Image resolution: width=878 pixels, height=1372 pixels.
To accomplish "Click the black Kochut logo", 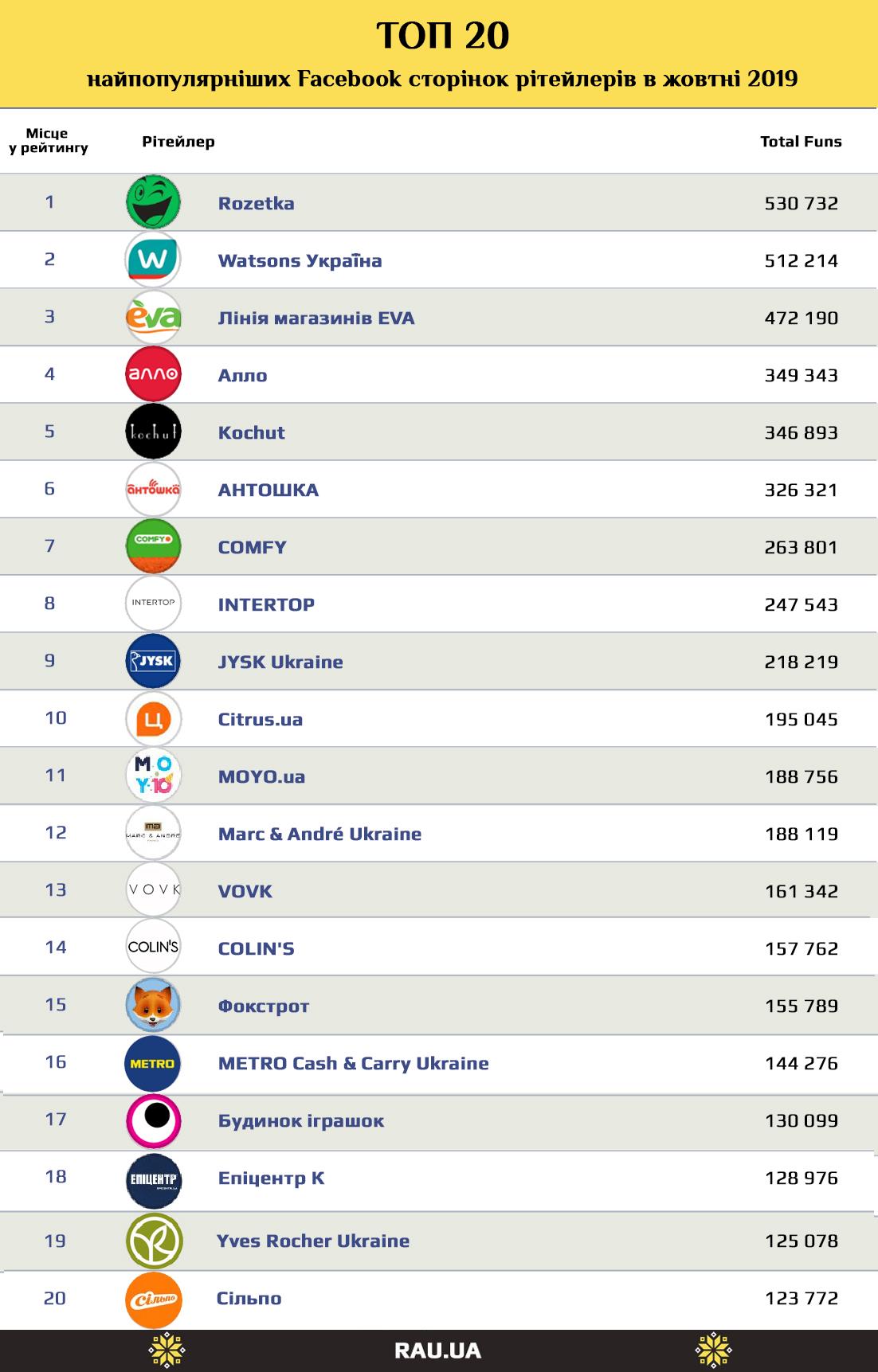I will 153,432.
